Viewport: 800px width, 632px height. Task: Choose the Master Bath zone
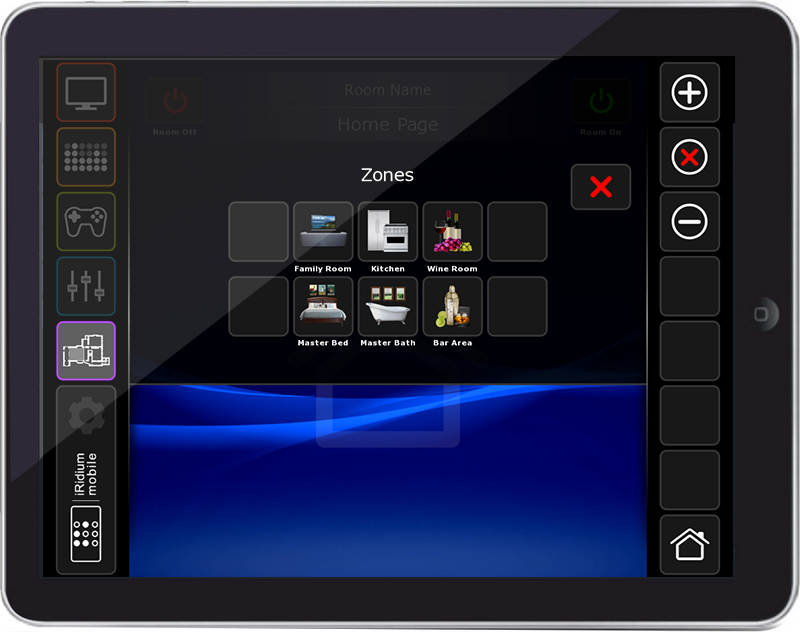[x=388, y=306]
